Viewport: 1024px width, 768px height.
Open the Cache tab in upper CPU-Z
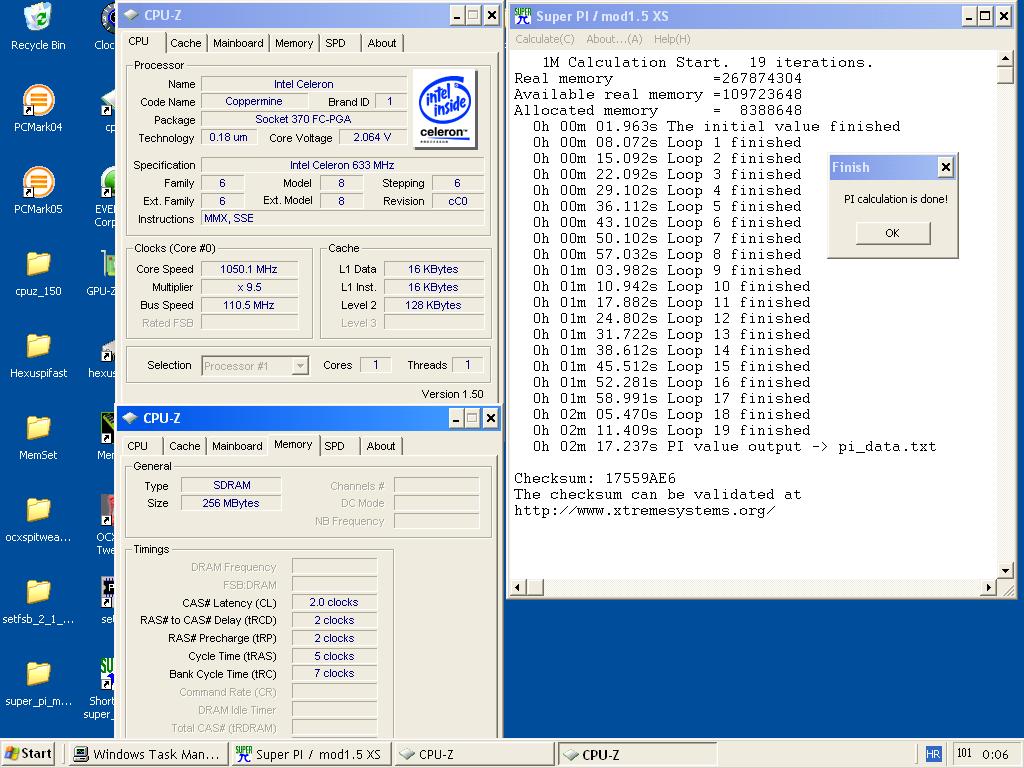click(185, 43)
